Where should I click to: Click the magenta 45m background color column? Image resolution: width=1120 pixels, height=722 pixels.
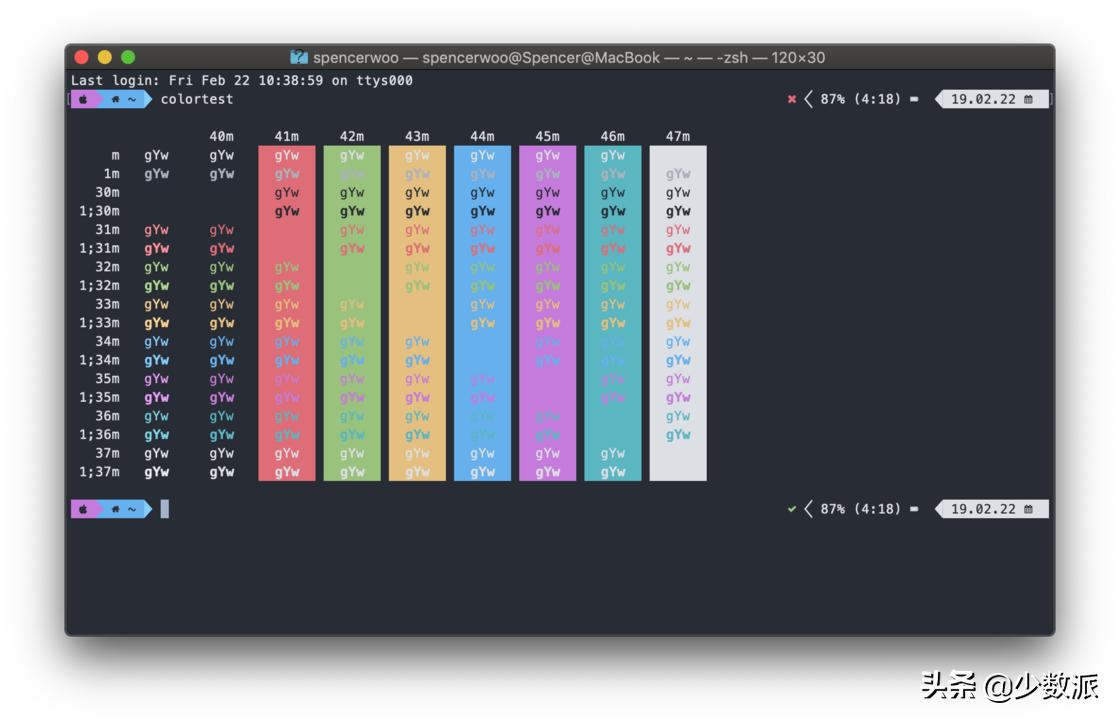point(547,313)
